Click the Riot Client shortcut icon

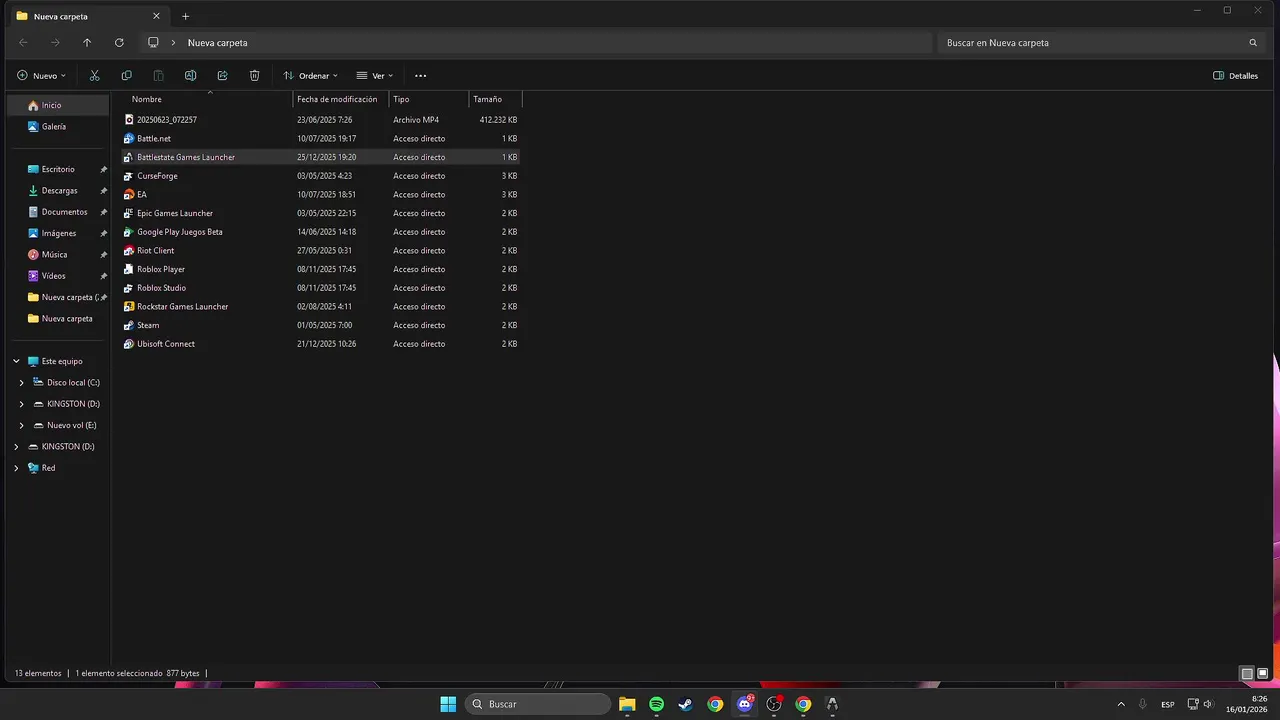(129, 250)
